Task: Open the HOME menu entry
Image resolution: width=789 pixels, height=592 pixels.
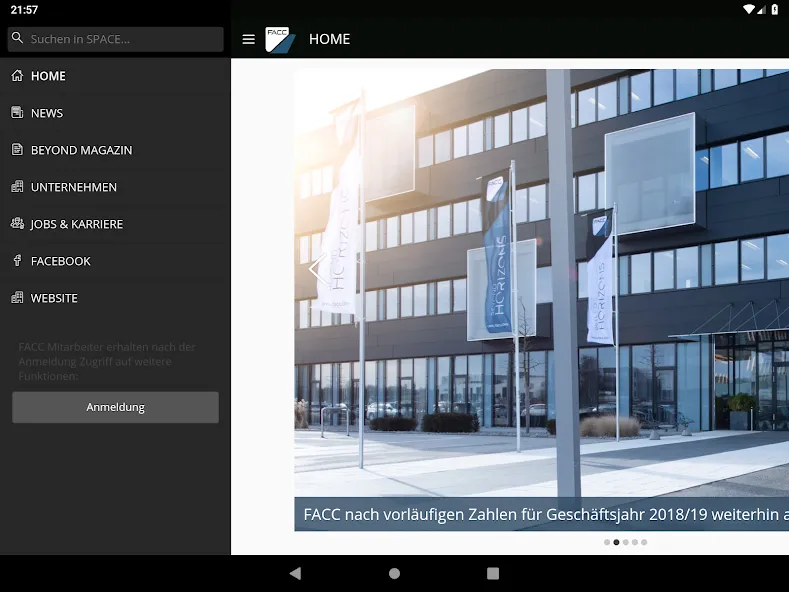Action: tap(115, 76)
